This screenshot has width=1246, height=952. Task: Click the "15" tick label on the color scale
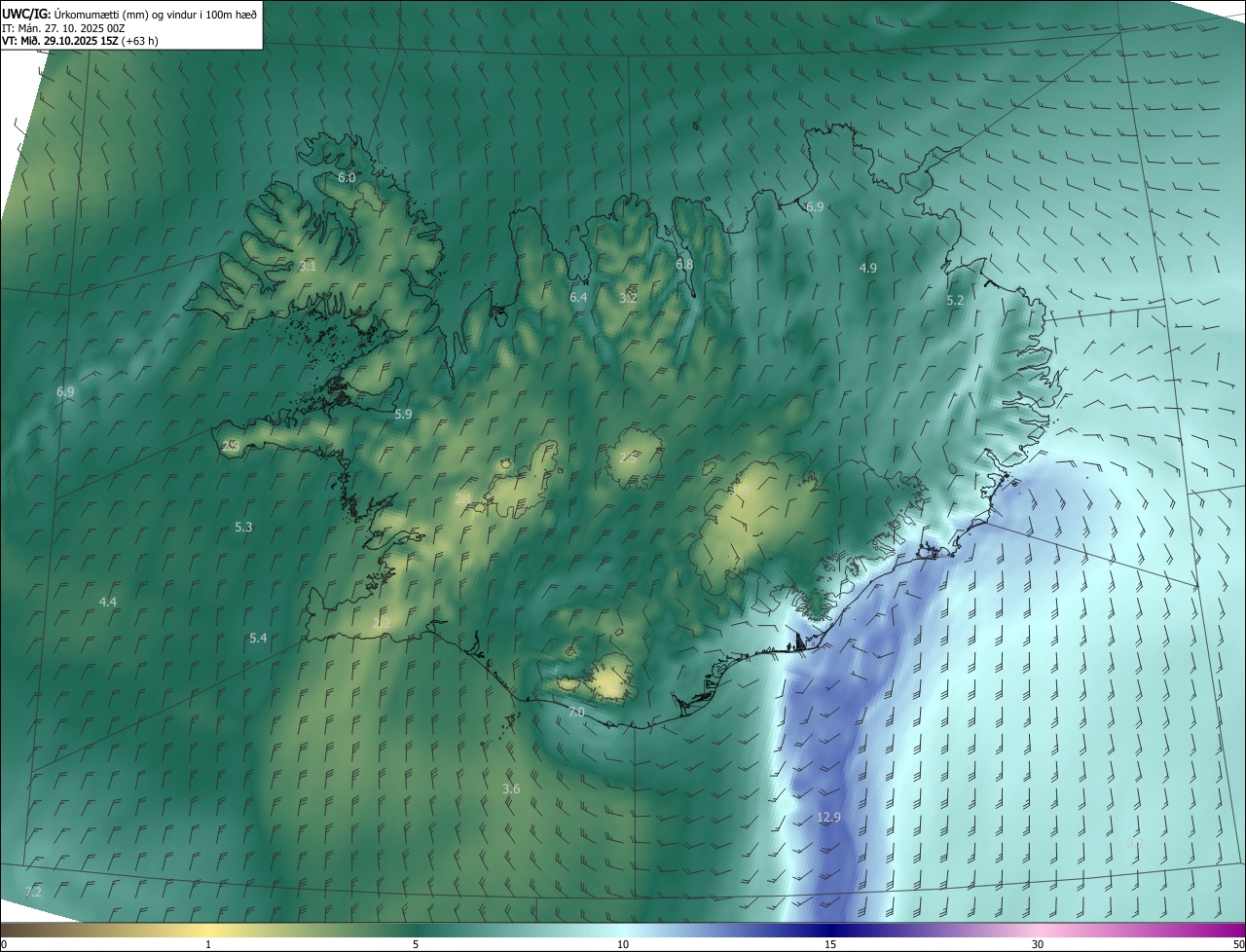click(x=830, y=944)
